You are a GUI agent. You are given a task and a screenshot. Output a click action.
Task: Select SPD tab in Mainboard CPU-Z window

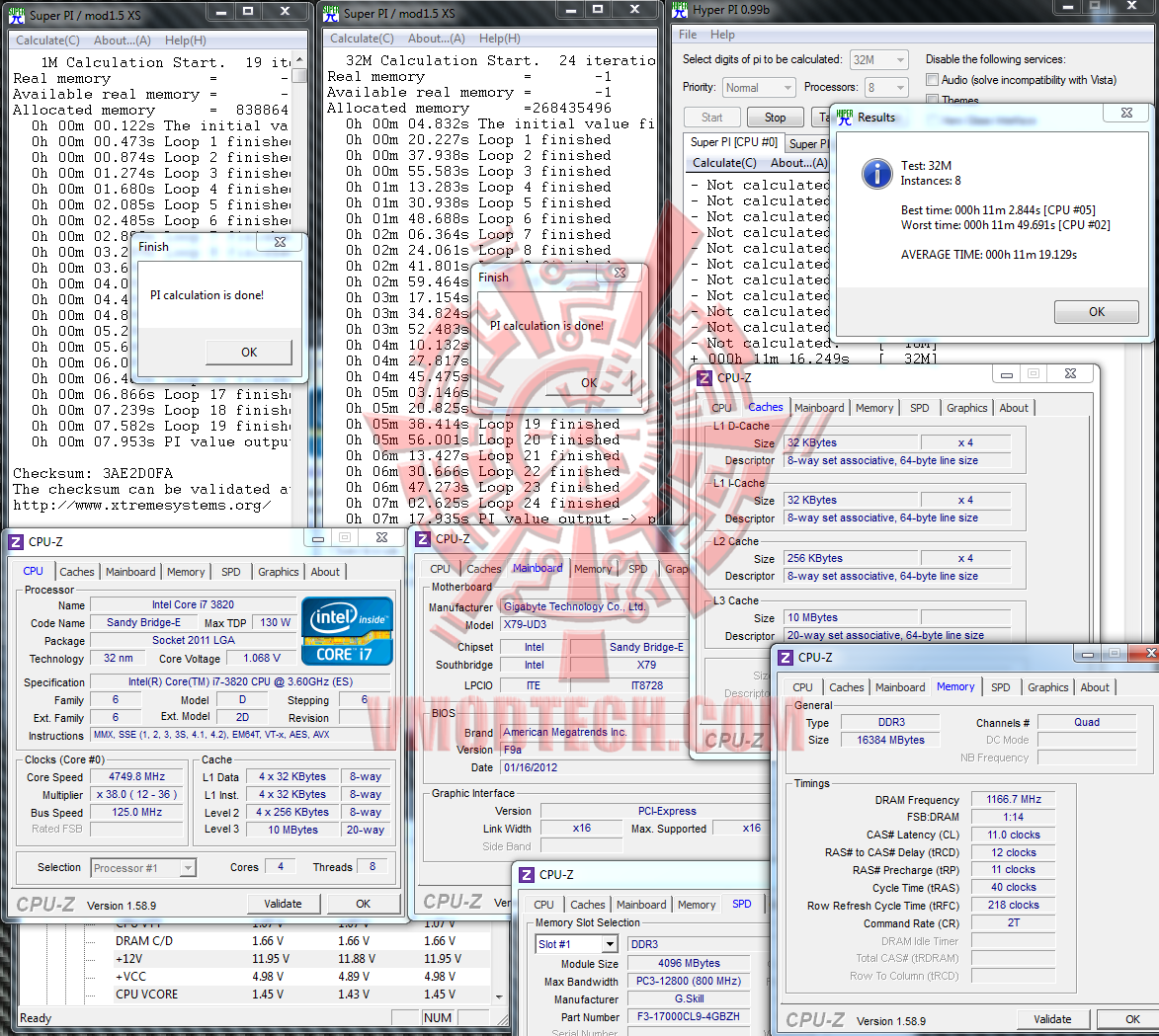click(638, 569)
